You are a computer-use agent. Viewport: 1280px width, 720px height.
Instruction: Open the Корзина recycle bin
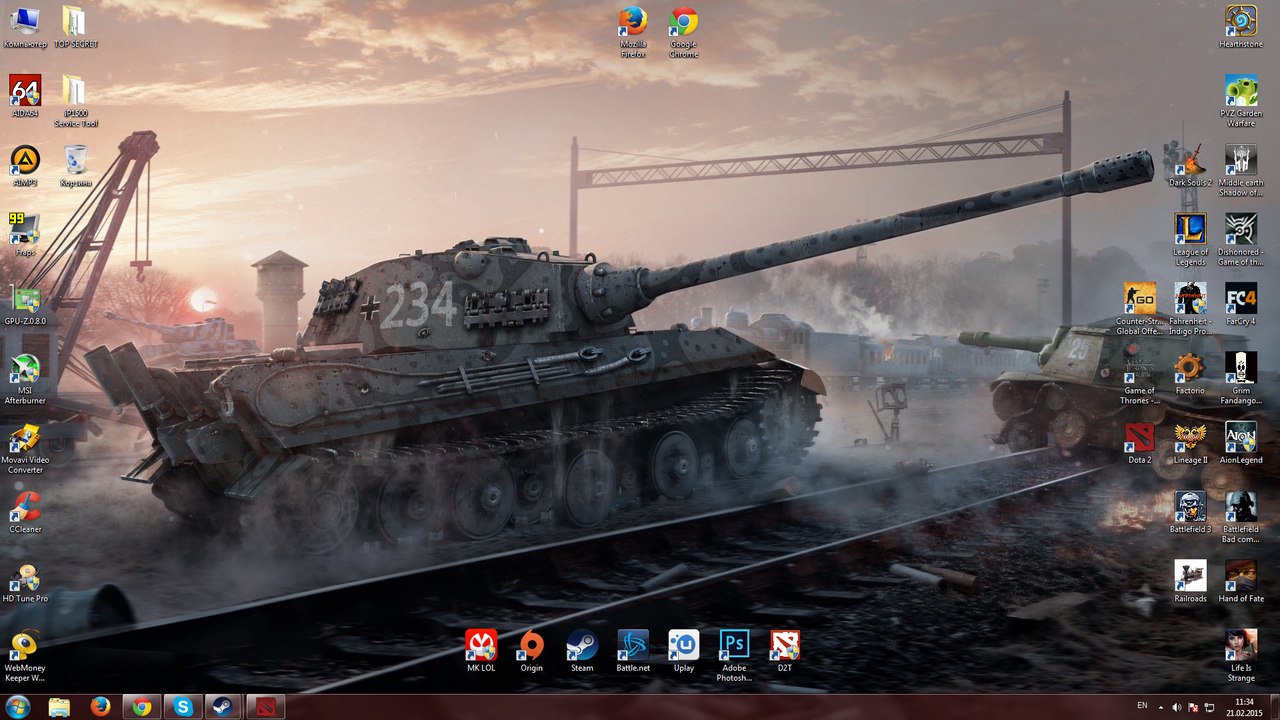click(x=75, y=166)
